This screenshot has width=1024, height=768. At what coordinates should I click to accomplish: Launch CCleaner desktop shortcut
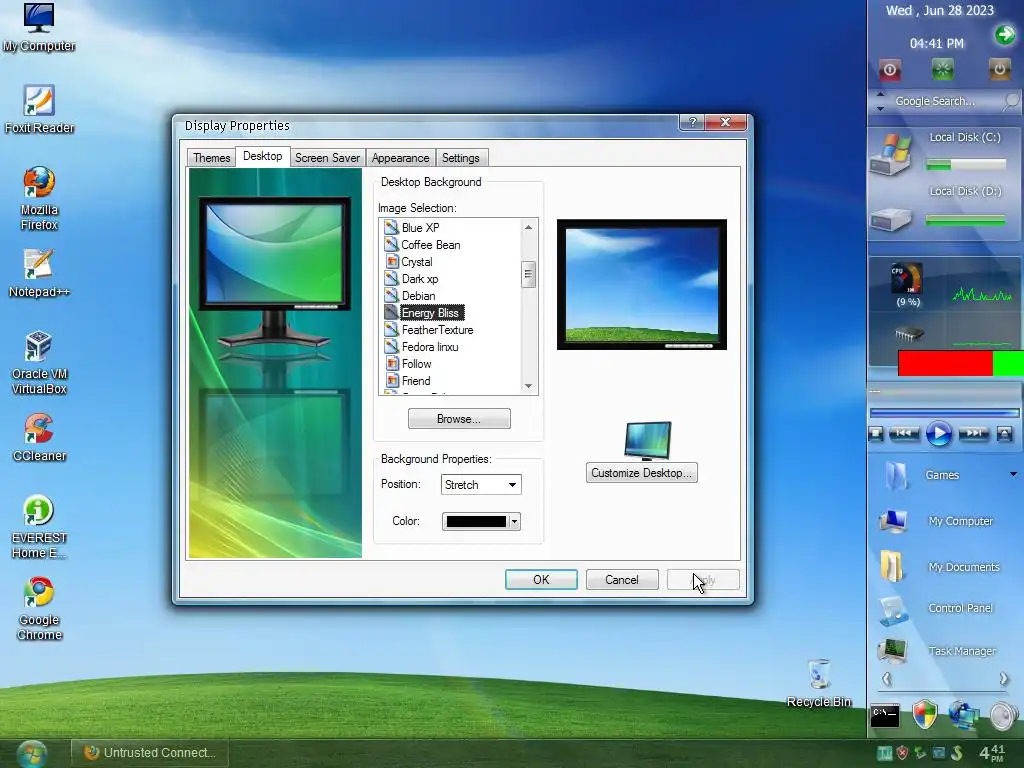click(39, 438)
